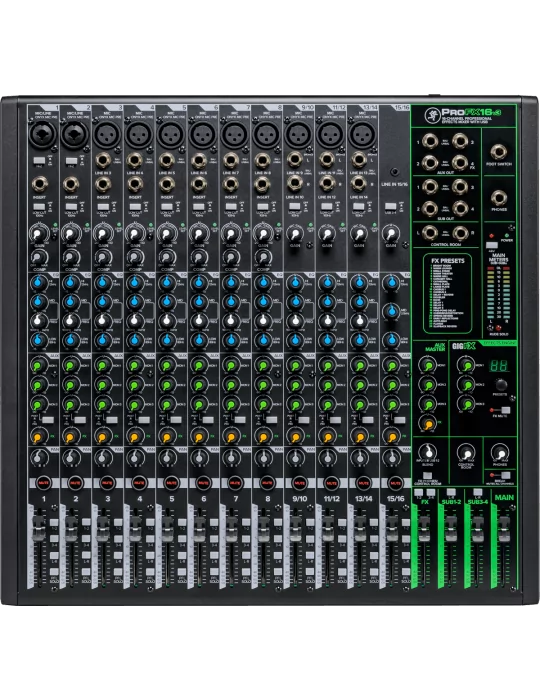Mute channel 9/10
540x700 pixels.
point(299,483)
